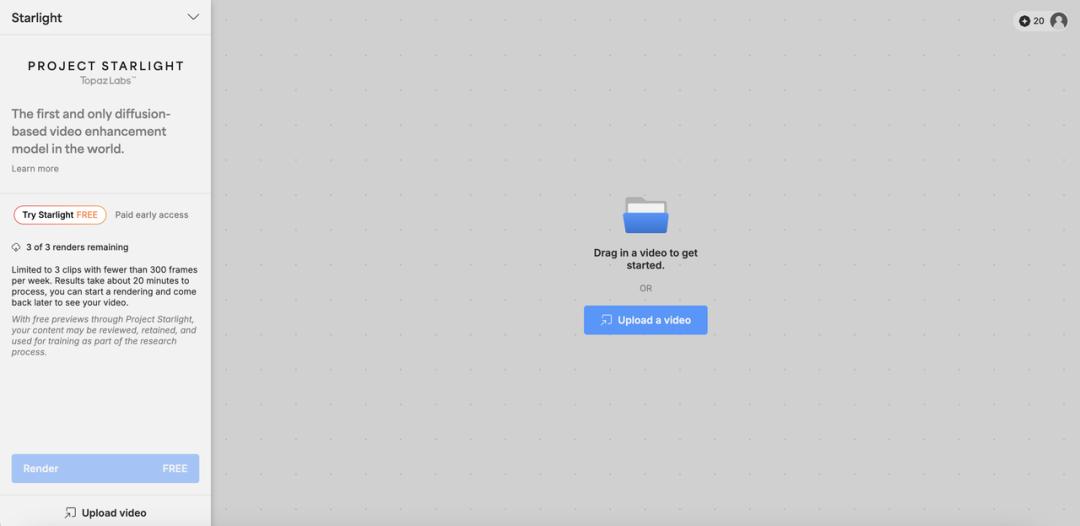Screen dimensions: 1080x526
Task: Open the user profile avatar
Action: (x=1059, y=21)
